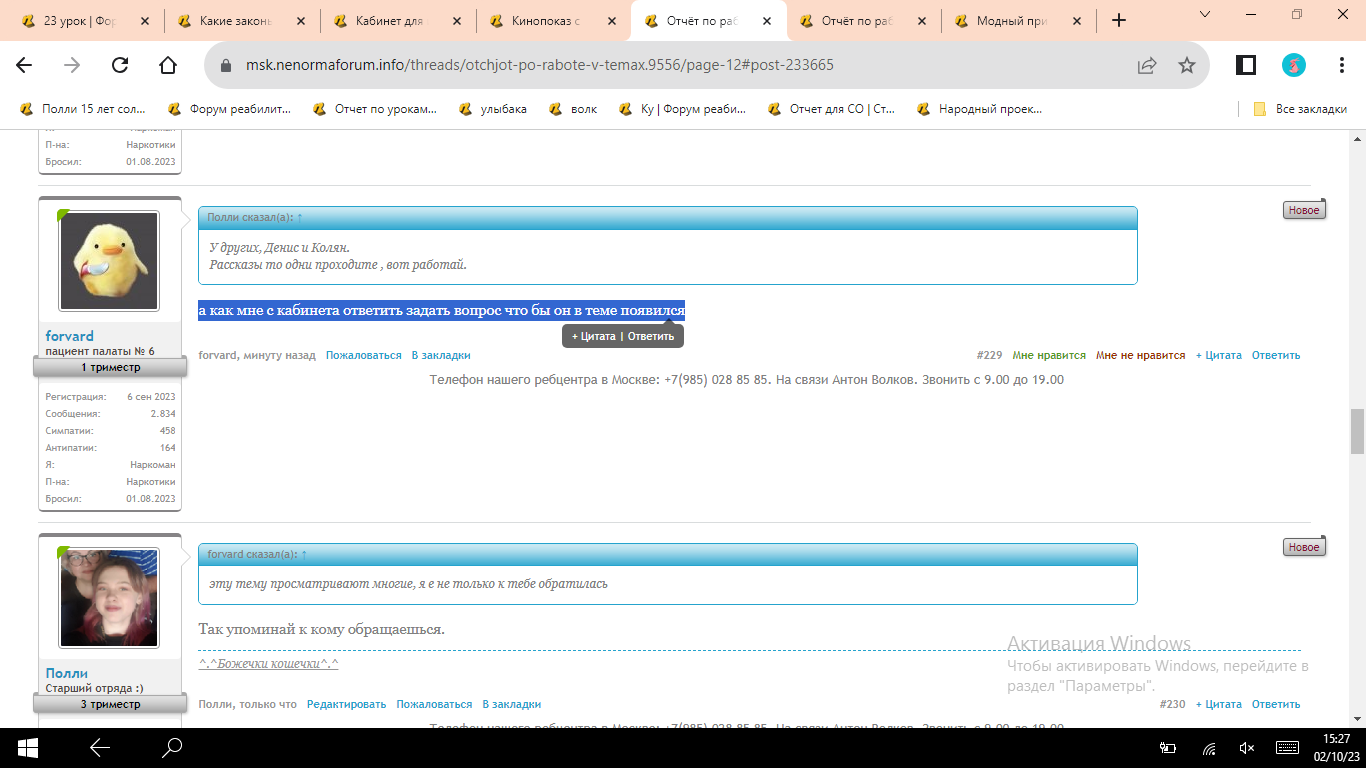This screenshot has width=1366, height=768.
Task: Open the 'Форум реабилит...' bookmark
Action: [230, 109]
